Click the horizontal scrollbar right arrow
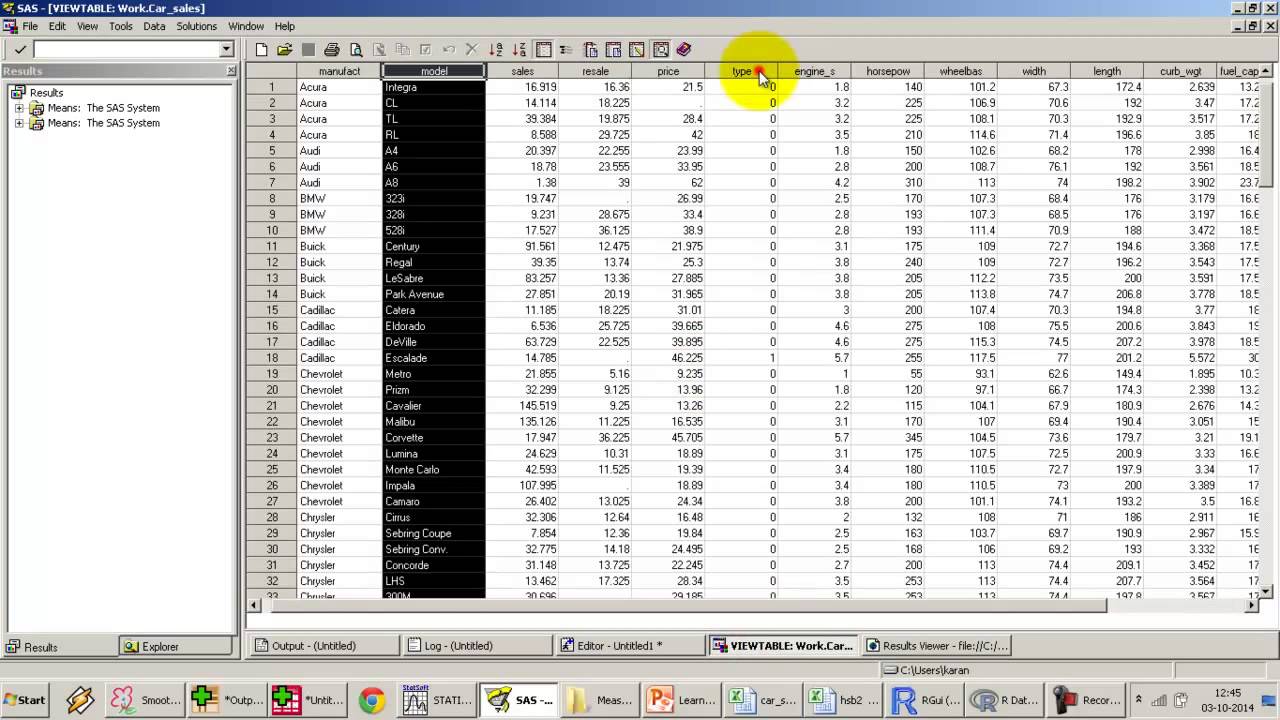 tap(1252, 605)
